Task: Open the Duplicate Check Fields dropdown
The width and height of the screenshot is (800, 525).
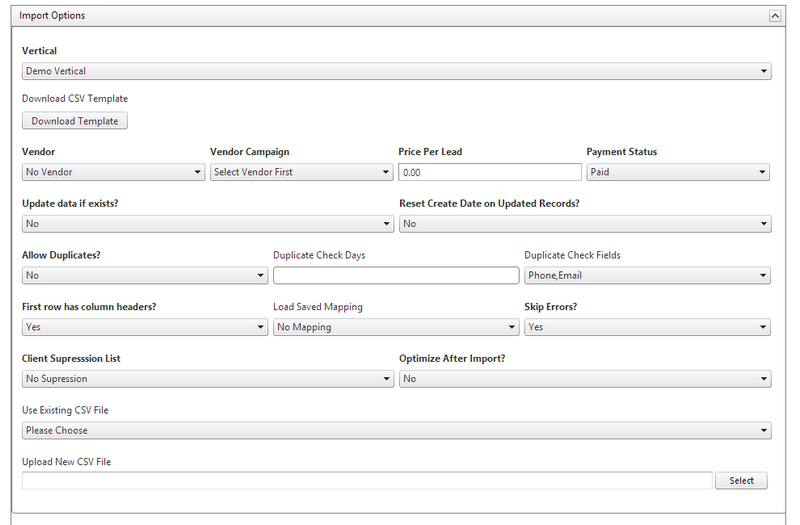Action: click(x=647, y=276)
